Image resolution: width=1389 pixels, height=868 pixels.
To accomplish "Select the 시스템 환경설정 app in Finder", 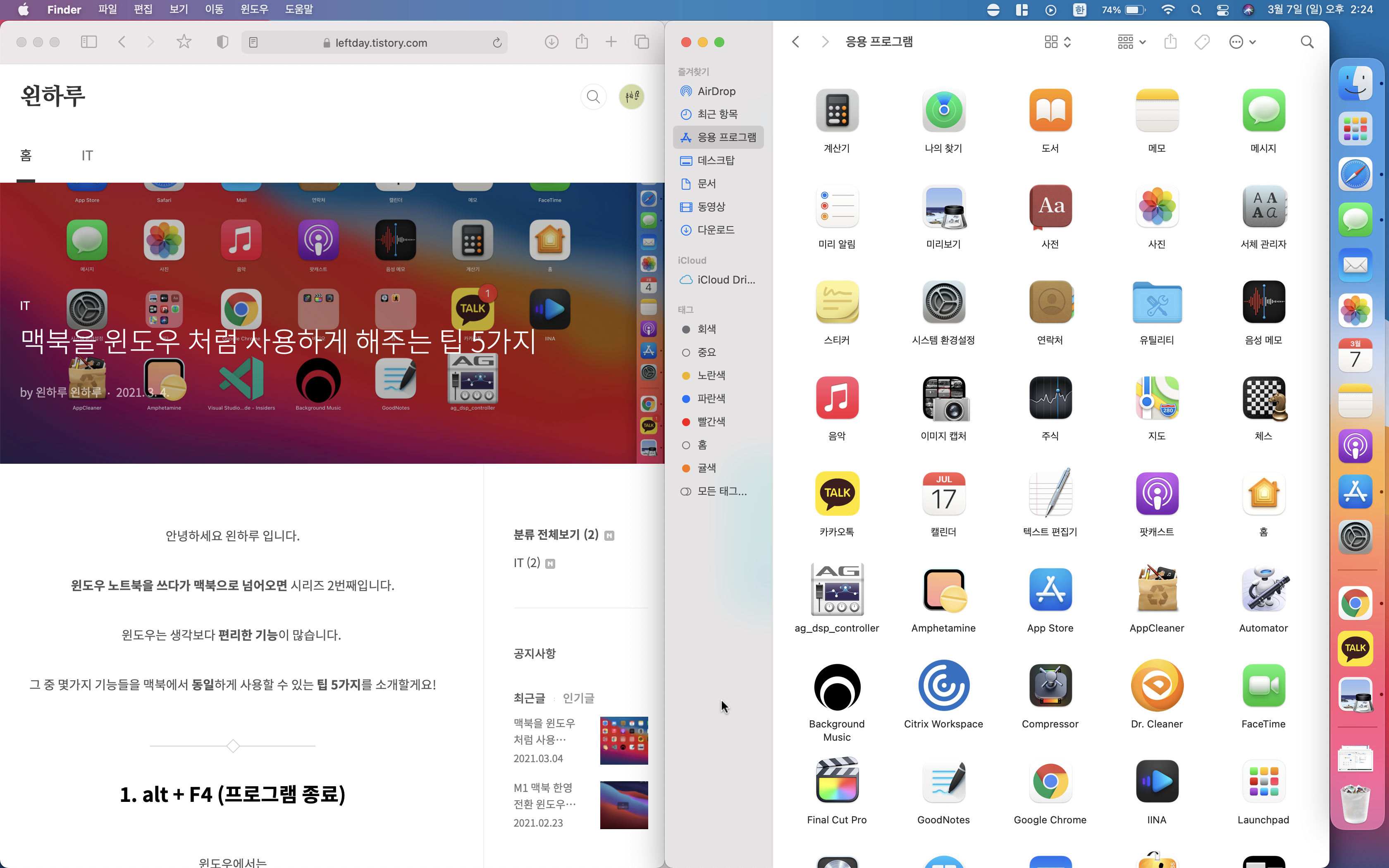I will (944, 302).
